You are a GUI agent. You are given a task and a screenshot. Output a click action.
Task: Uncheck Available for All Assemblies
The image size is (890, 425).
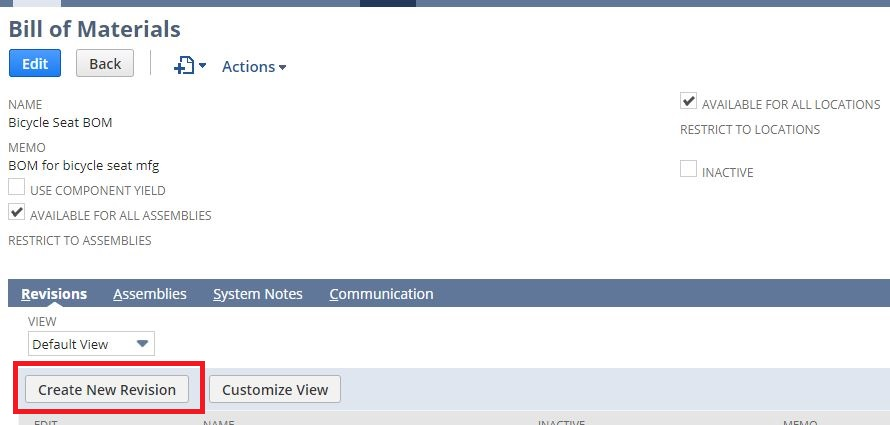point(16,213)
